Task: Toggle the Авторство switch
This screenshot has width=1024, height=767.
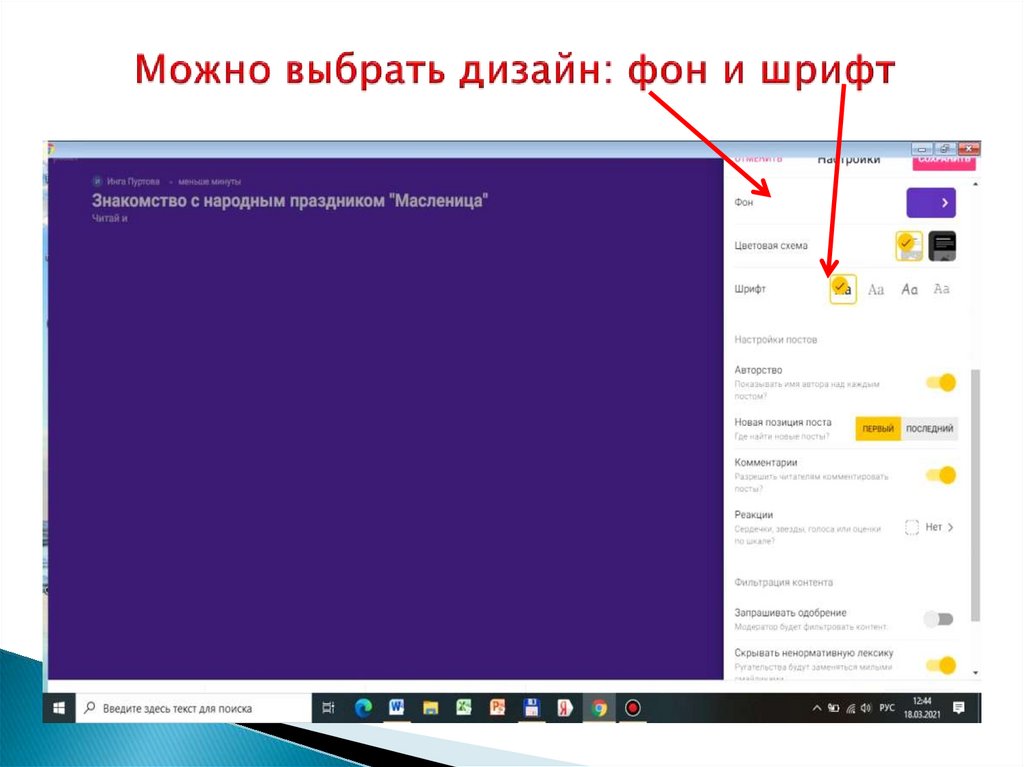Action: pos(941,382)
